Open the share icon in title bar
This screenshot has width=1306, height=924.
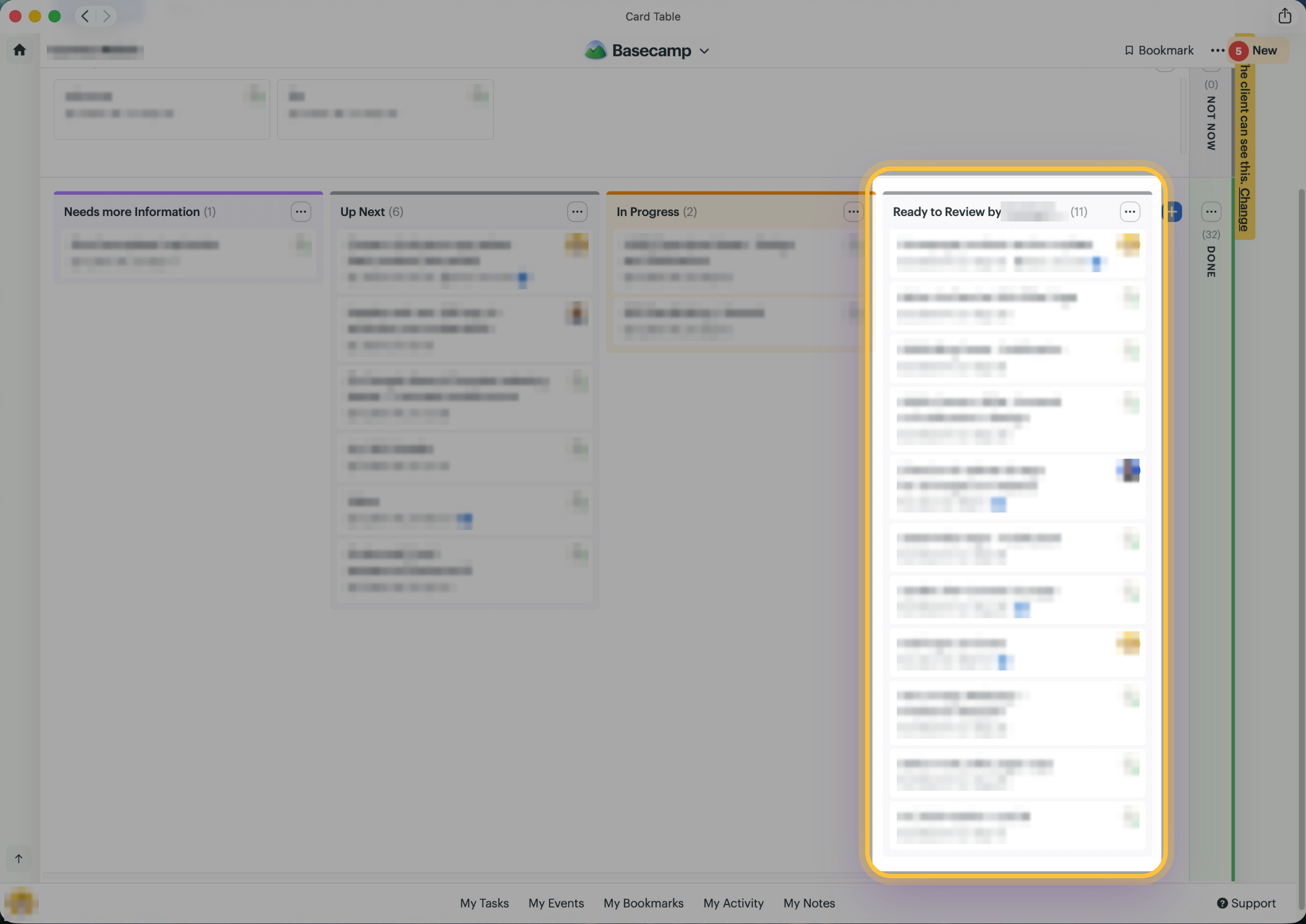pos(1284,16)
